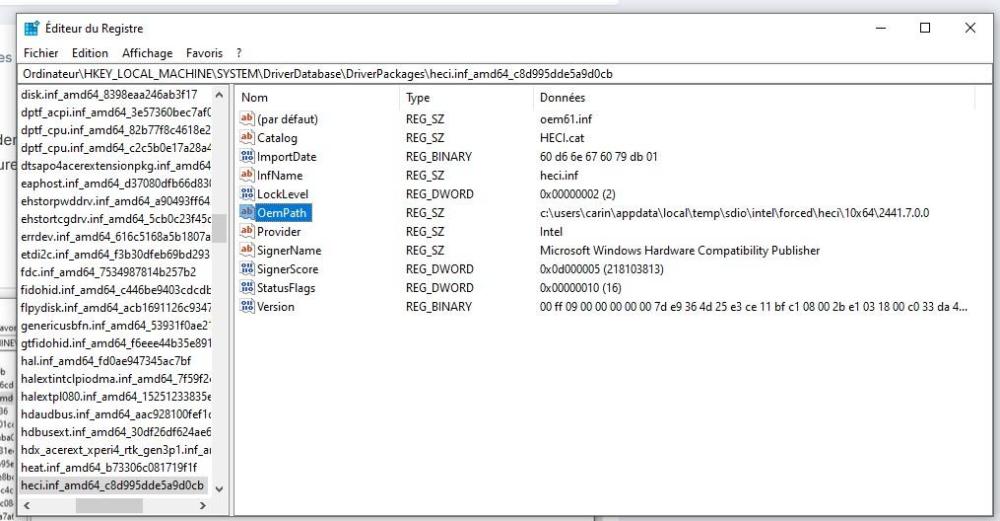Select the hdbusext.inf_amd64 key
This screenshot has height=521, width=1000.
(x=115, y=432)
